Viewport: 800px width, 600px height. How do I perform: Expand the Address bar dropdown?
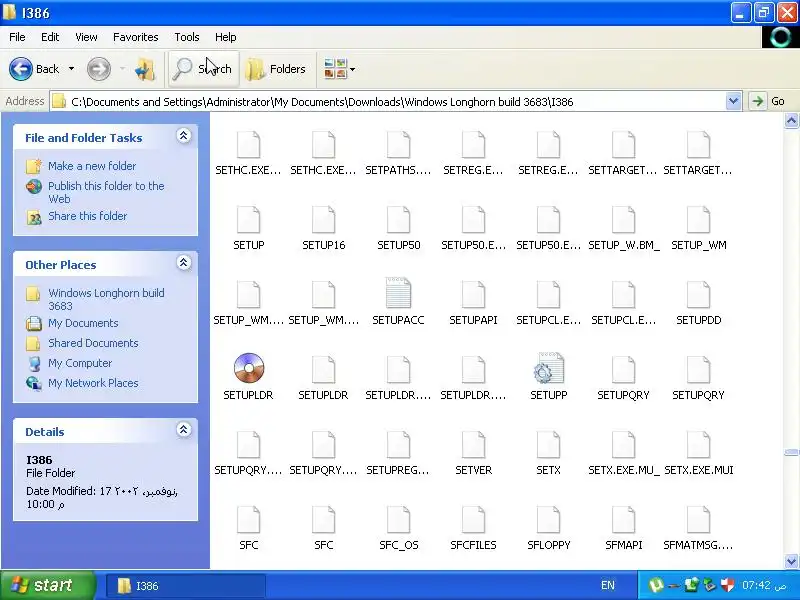coord(733,102)
